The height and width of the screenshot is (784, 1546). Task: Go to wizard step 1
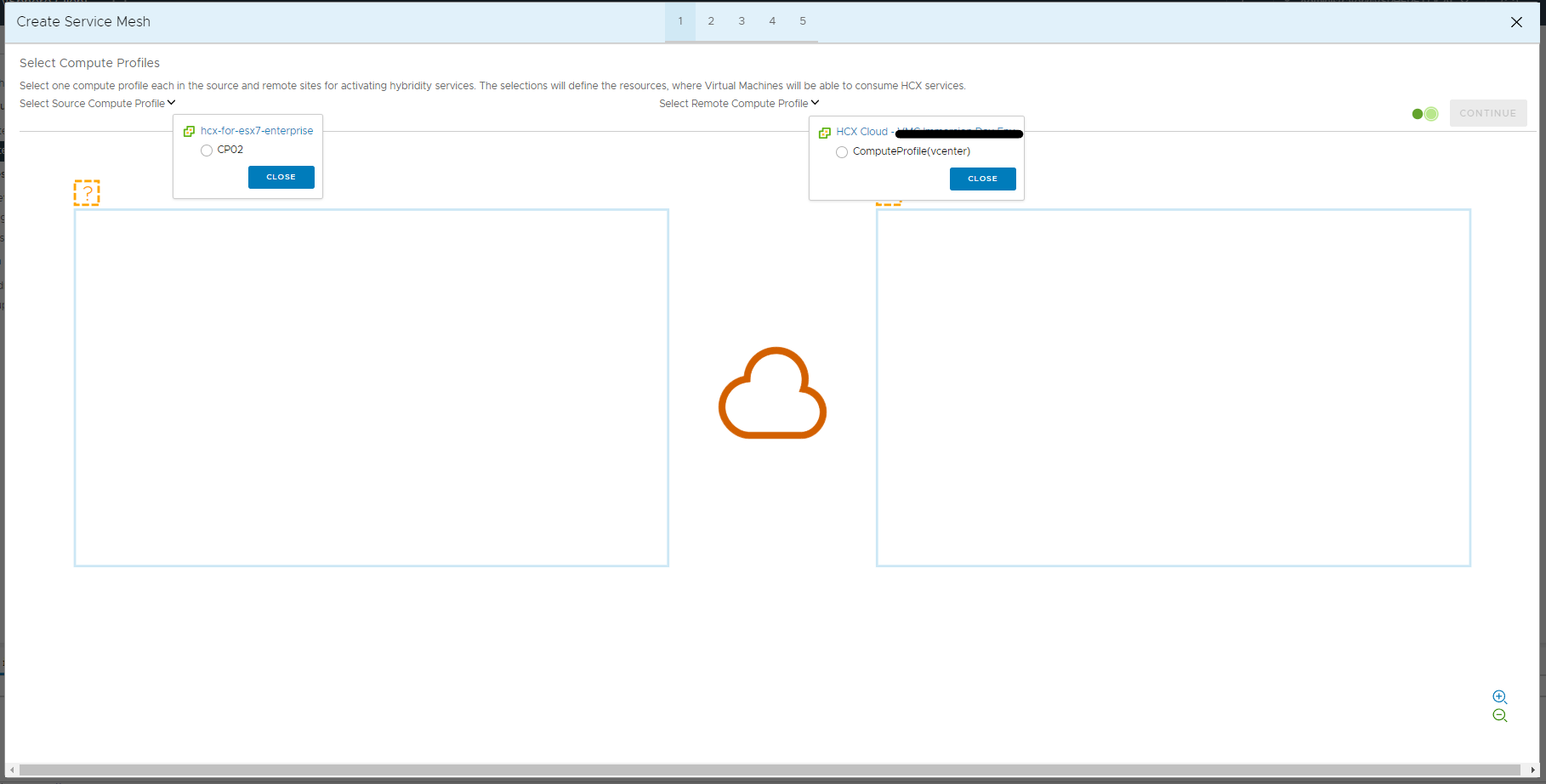[x=680, y=21]
